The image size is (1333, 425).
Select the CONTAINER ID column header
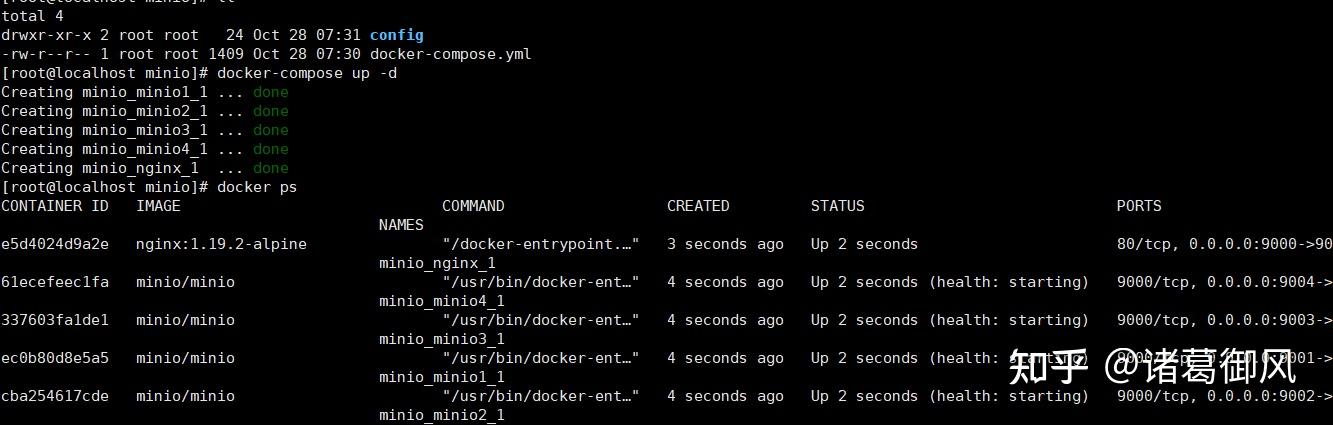pyautogui.click(x=55, y=206)
